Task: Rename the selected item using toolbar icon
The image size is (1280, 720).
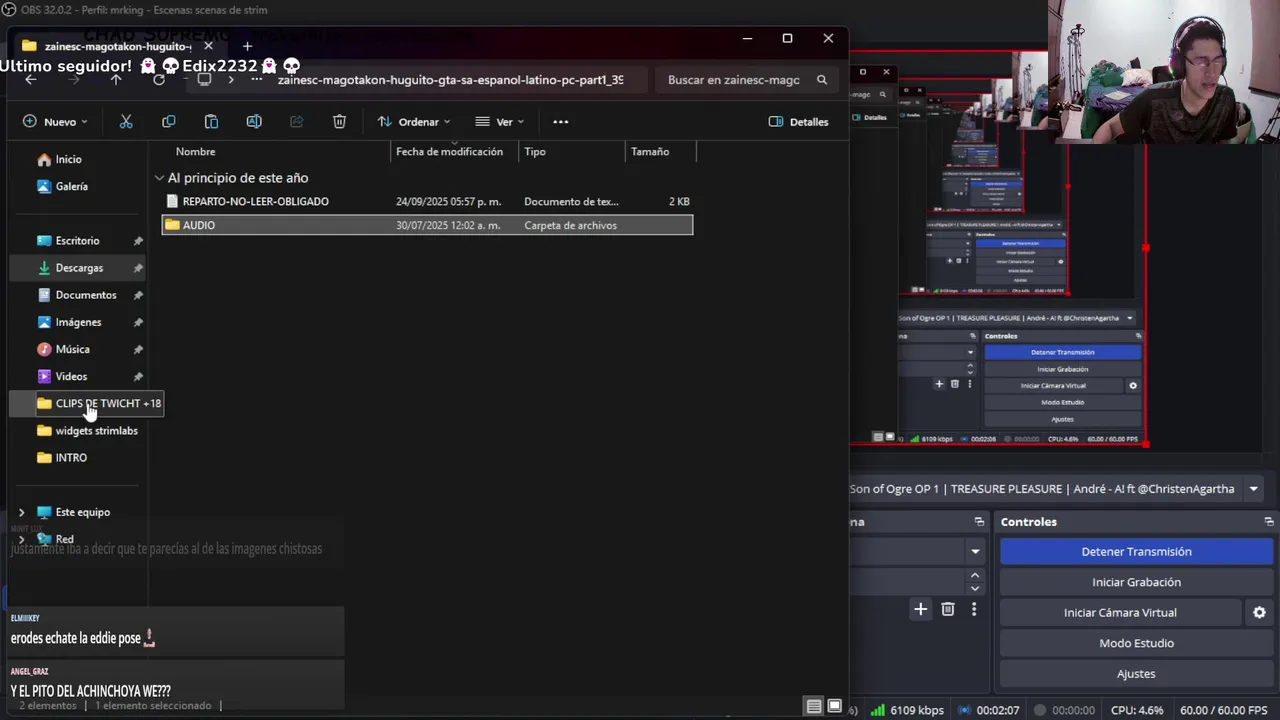Action: [x=254, y=122]
